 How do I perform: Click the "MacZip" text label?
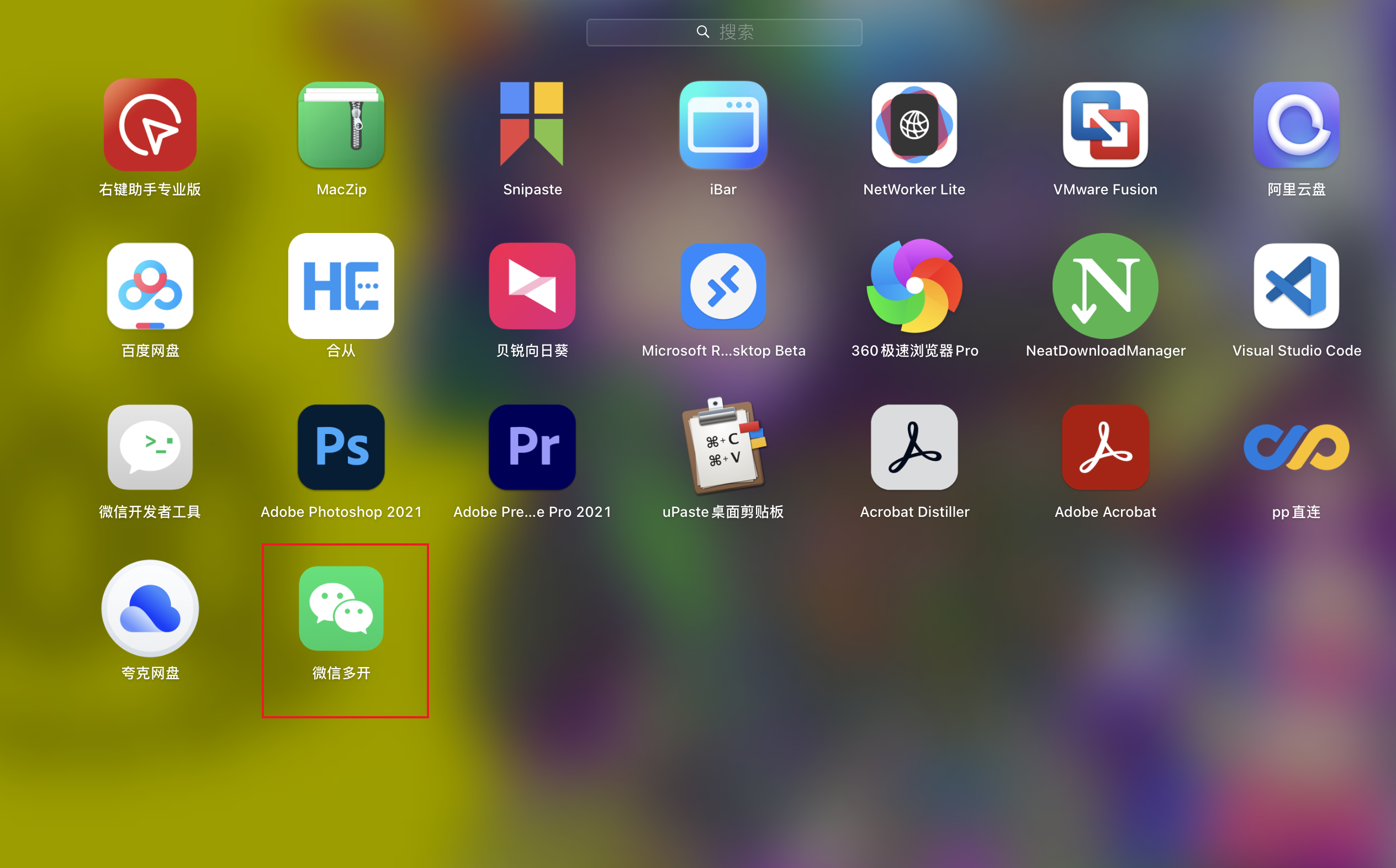[x=341, y=189]
